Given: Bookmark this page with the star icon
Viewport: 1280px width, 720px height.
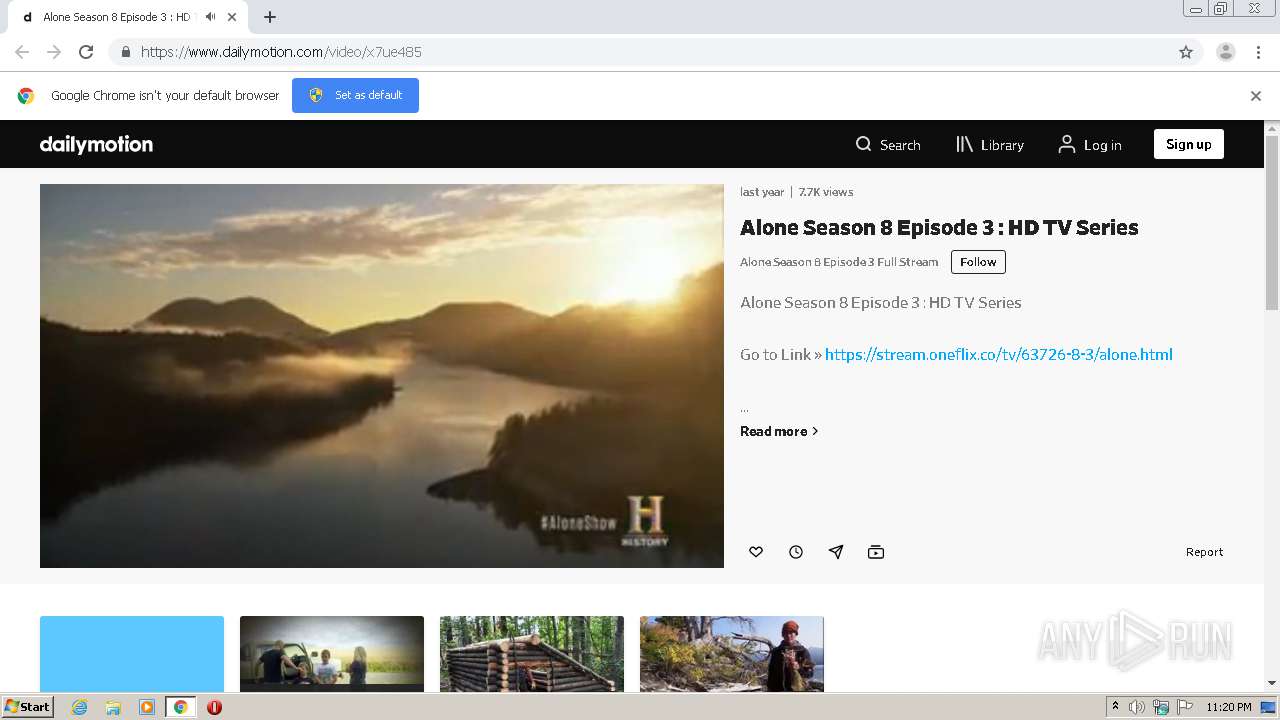Looking at the screenshot, I should [x=1186, y=52].
